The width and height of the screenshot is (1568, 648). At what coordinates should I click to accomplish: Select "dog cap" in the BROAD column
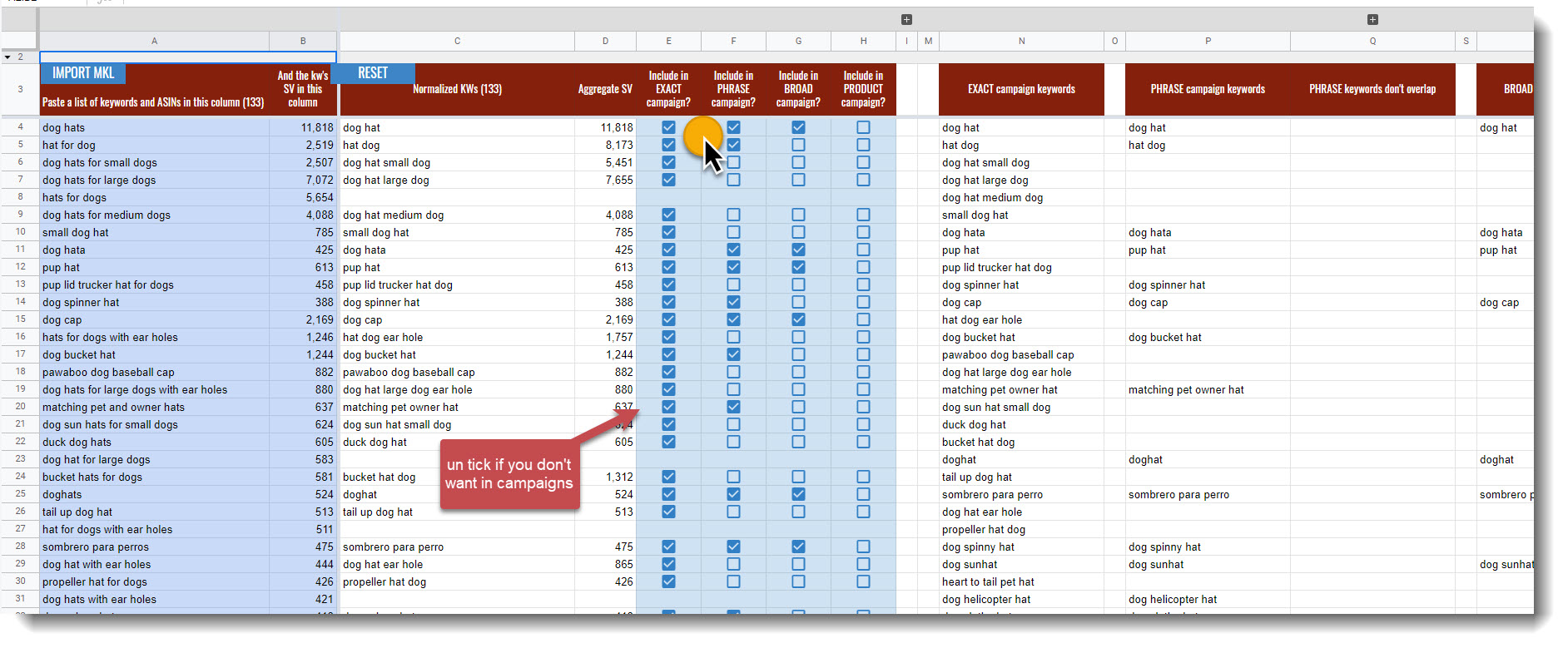tap(1505, 302)
